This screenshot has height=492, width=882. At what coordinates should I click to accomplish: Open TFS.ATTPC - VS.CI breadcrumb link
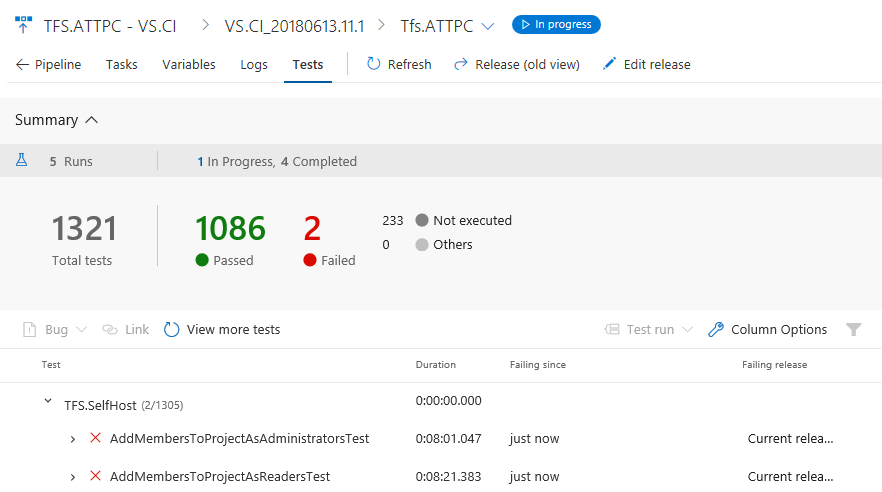(110, 26)
